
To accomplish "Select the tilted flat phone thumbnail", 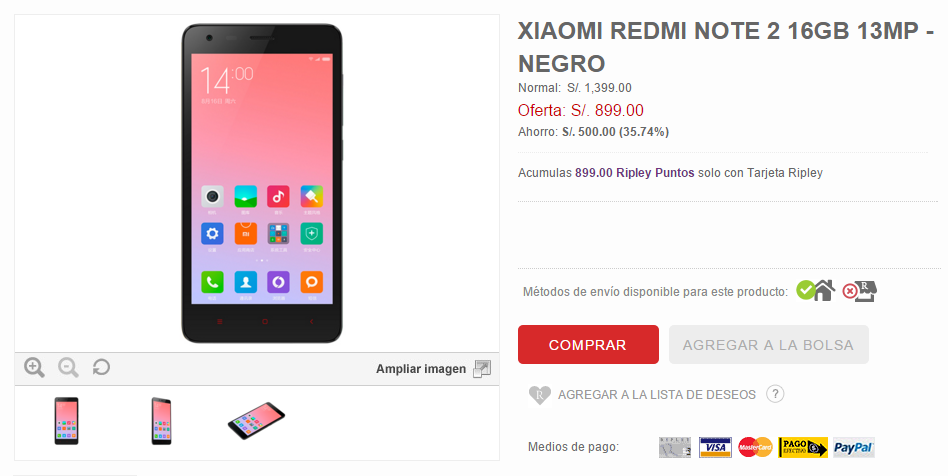I will [x=256, y=420].
